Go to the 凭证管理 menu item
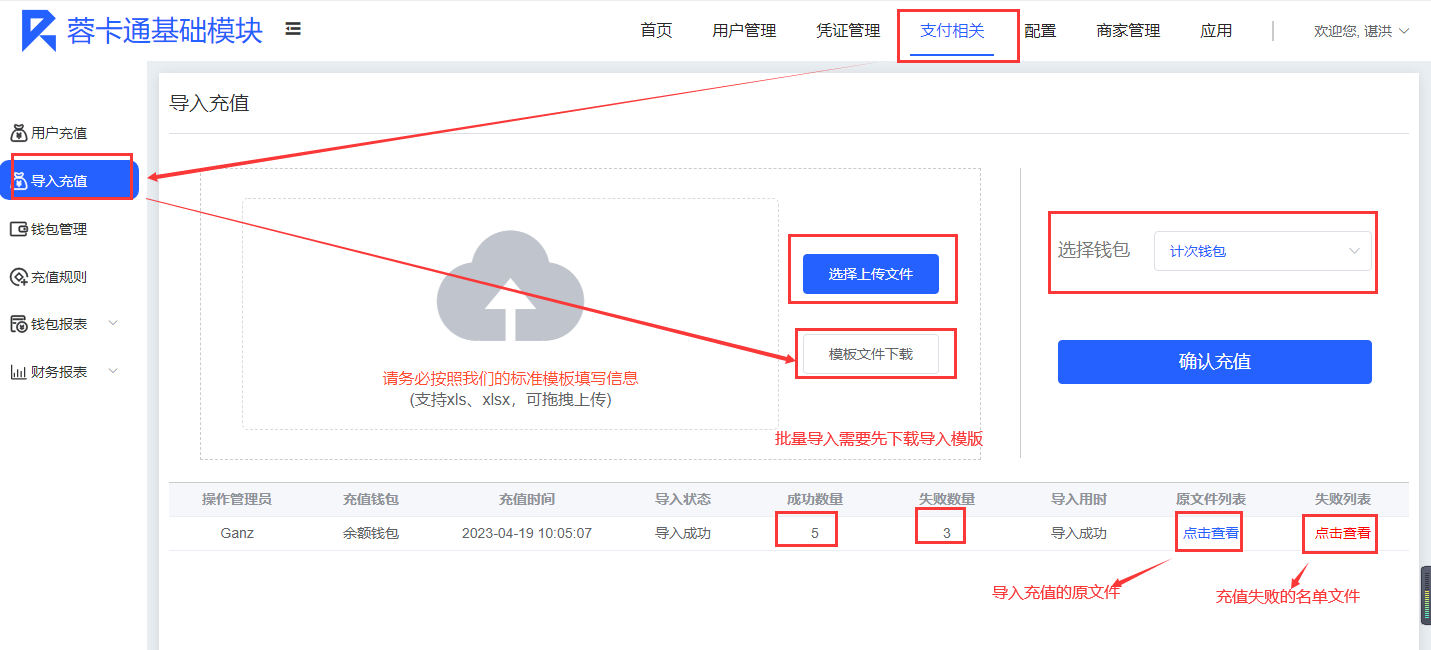This screenshot has height=650, width=1431. point(848,31)
